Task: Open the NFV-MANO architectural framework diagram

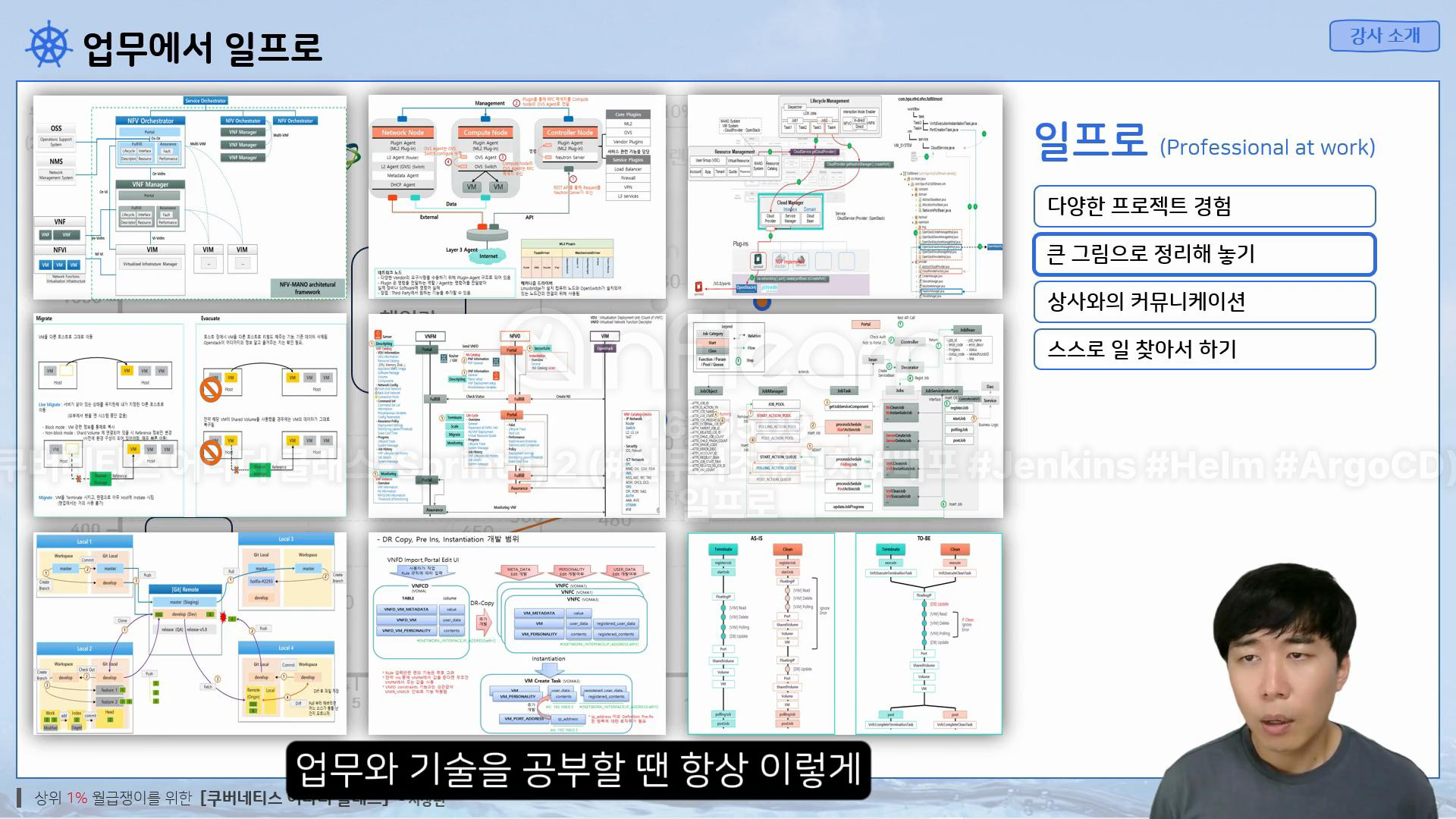Action: click(190, 196)
